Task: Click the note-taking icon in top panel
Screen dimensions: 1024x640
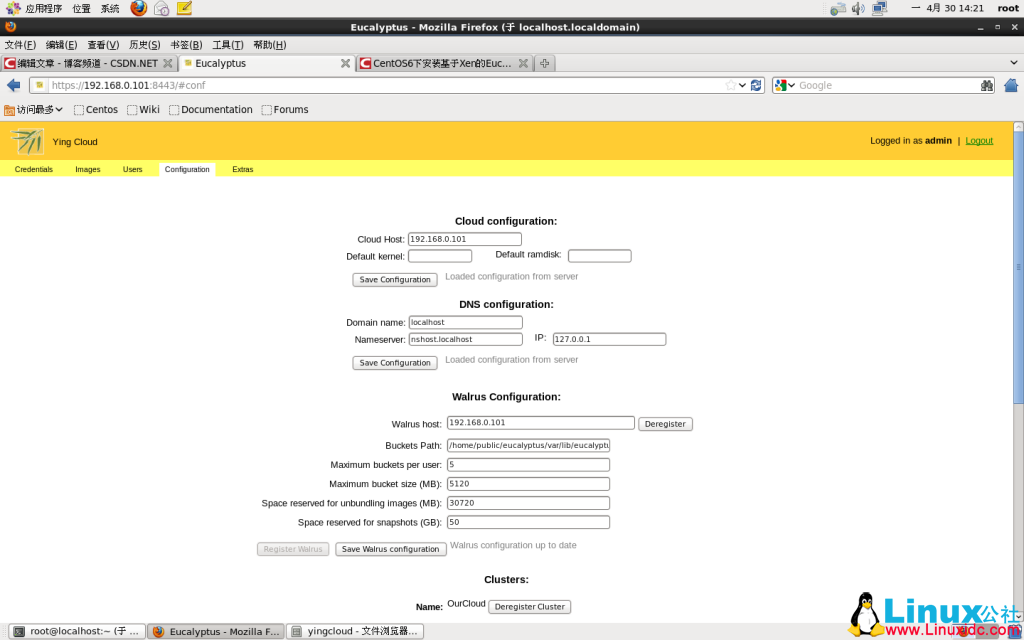Action: (184, 8)
